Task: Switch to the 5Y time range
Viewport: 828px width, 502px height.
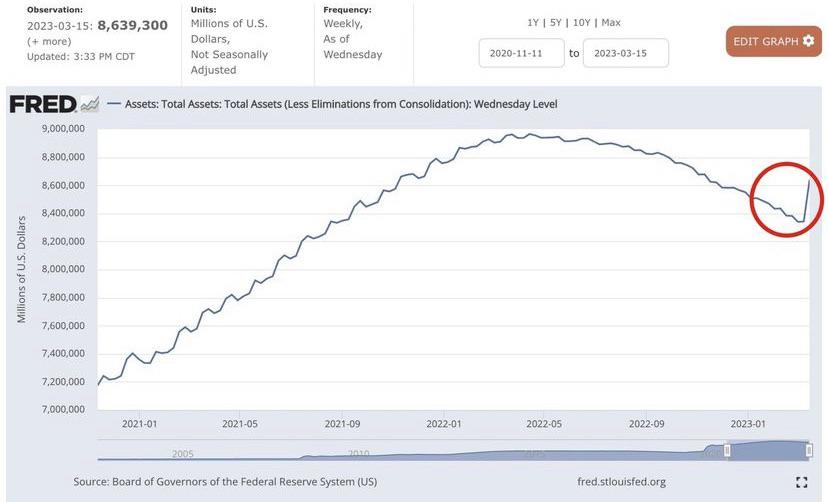Action: pyautogui.click(x=557, y=22)
